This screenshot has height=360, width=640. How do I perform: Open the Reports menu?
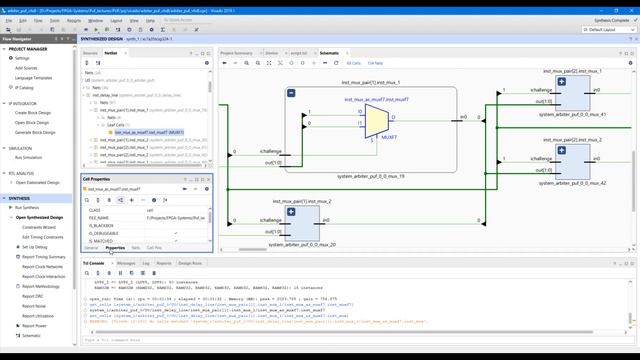pyautogui.click(x=74, y=20)
